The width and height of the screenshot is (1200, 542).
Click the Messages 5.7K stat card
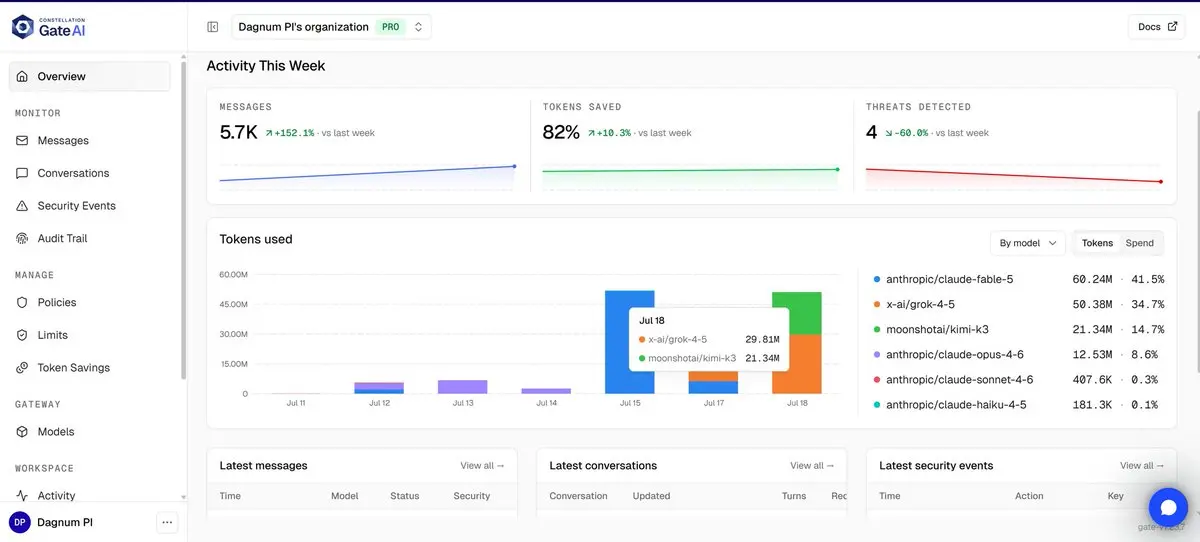(x=368, y=146)
